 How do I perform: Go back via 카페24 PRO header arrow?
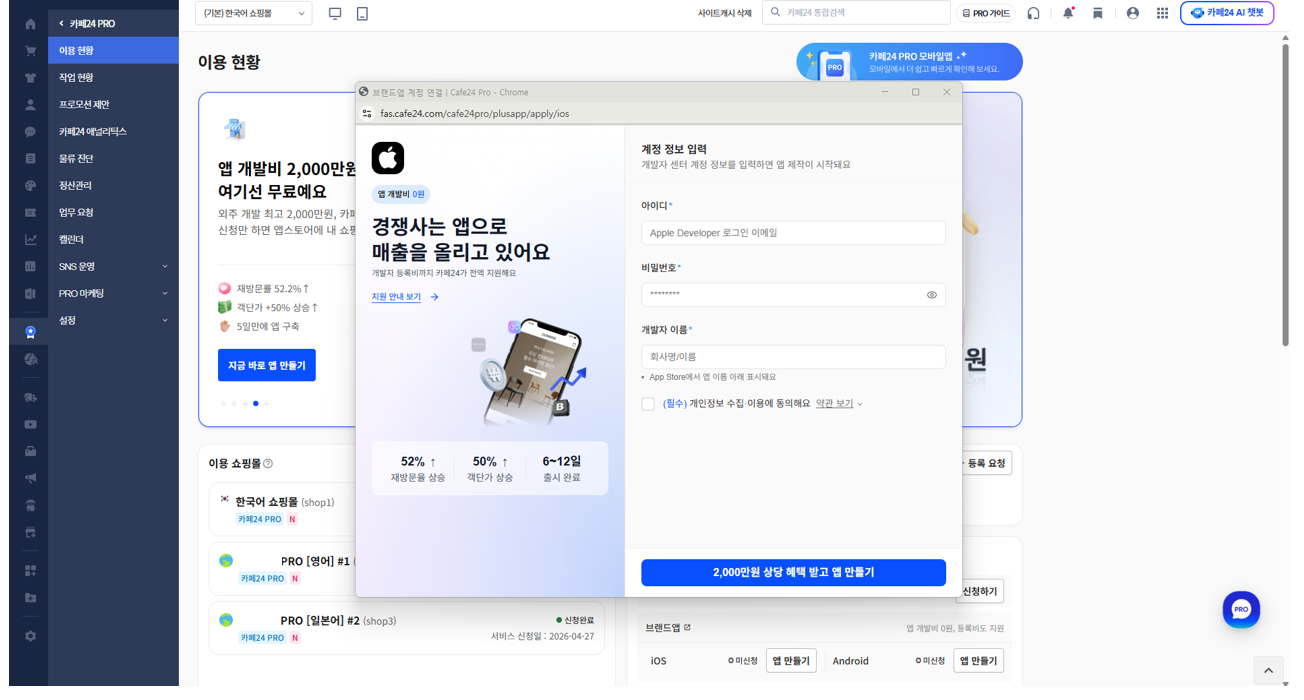point(61,23)
